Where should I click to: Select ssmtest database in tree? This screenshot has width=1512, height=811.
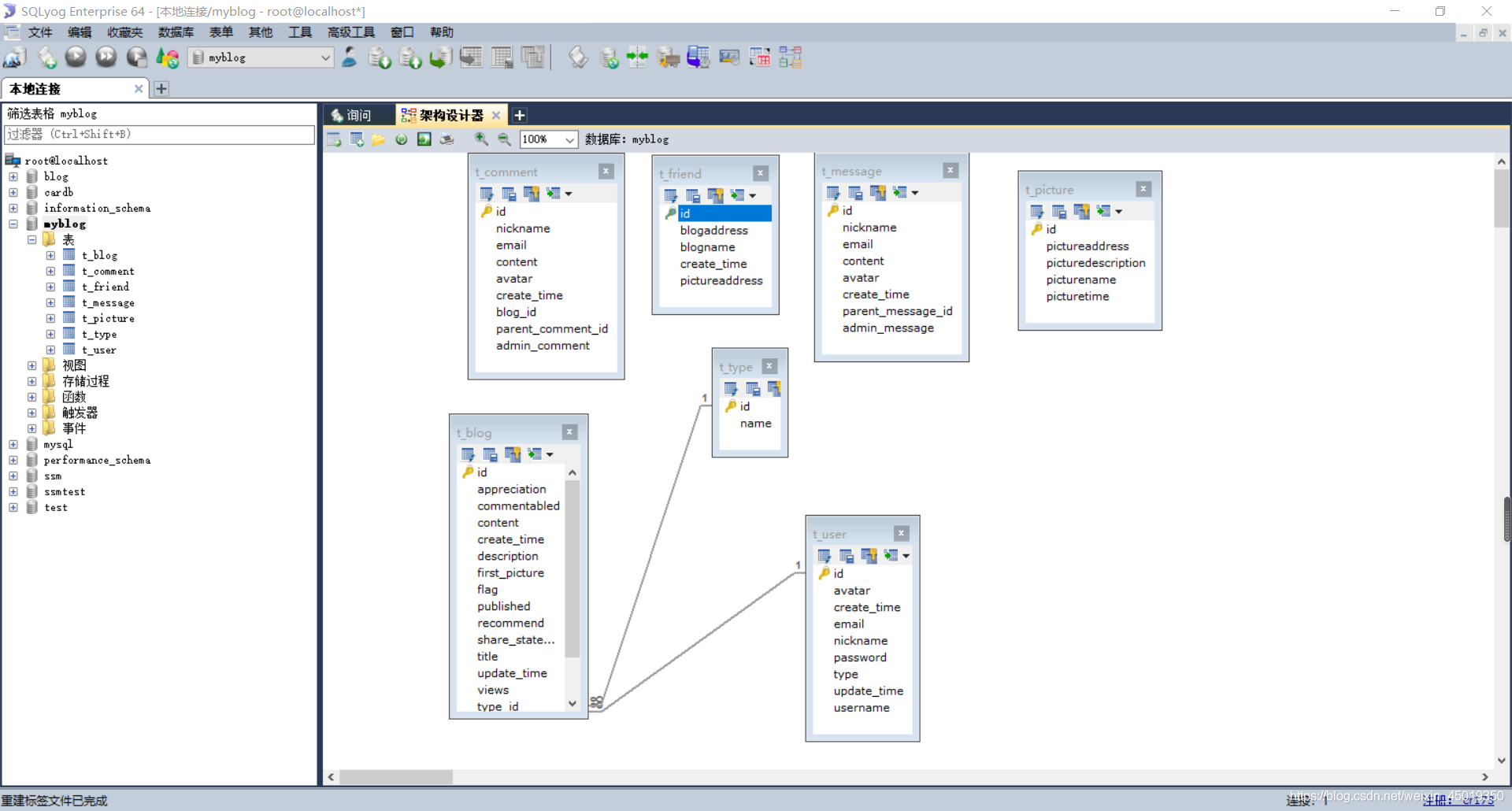65,491
